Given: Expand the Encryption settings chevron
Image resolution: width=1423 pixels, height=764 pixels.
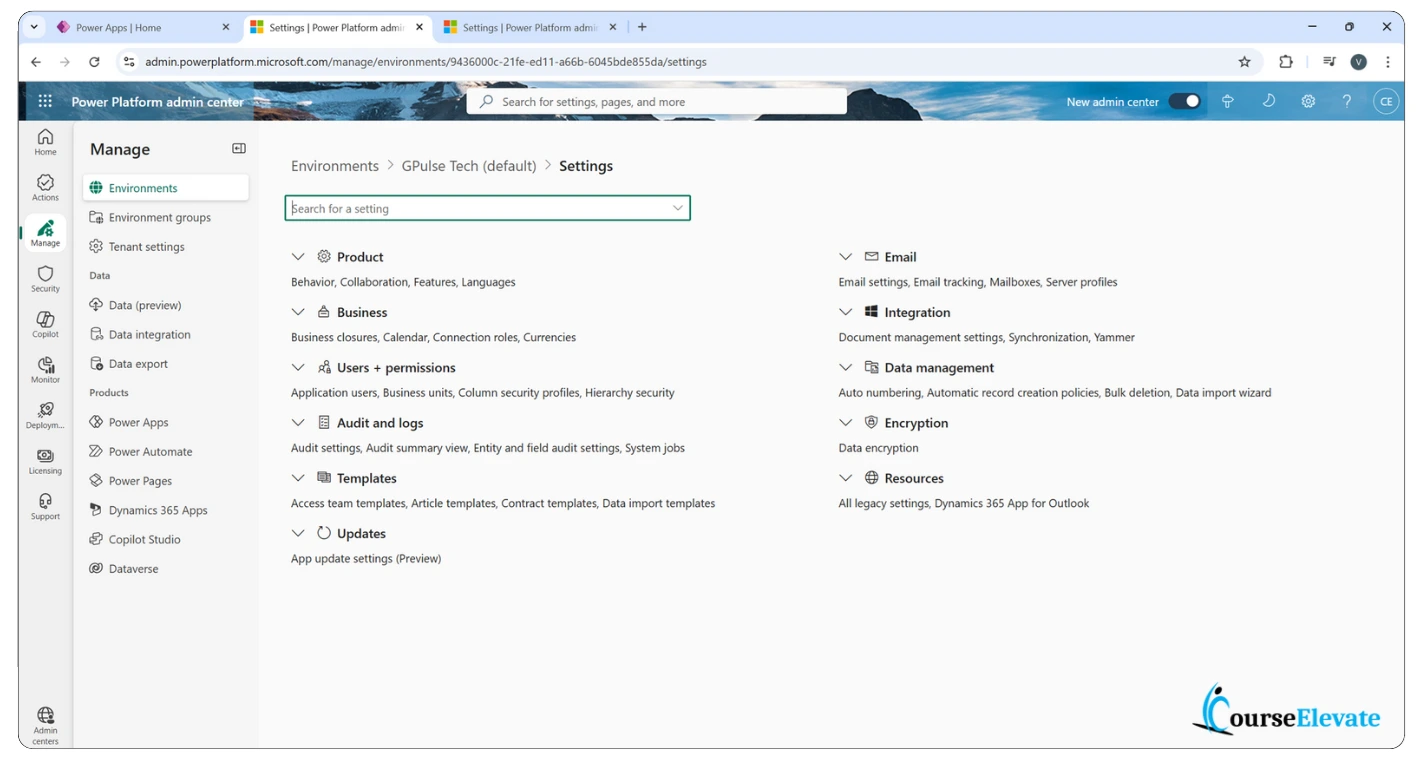Looking at the screenshot, I should tap(845, 423).
